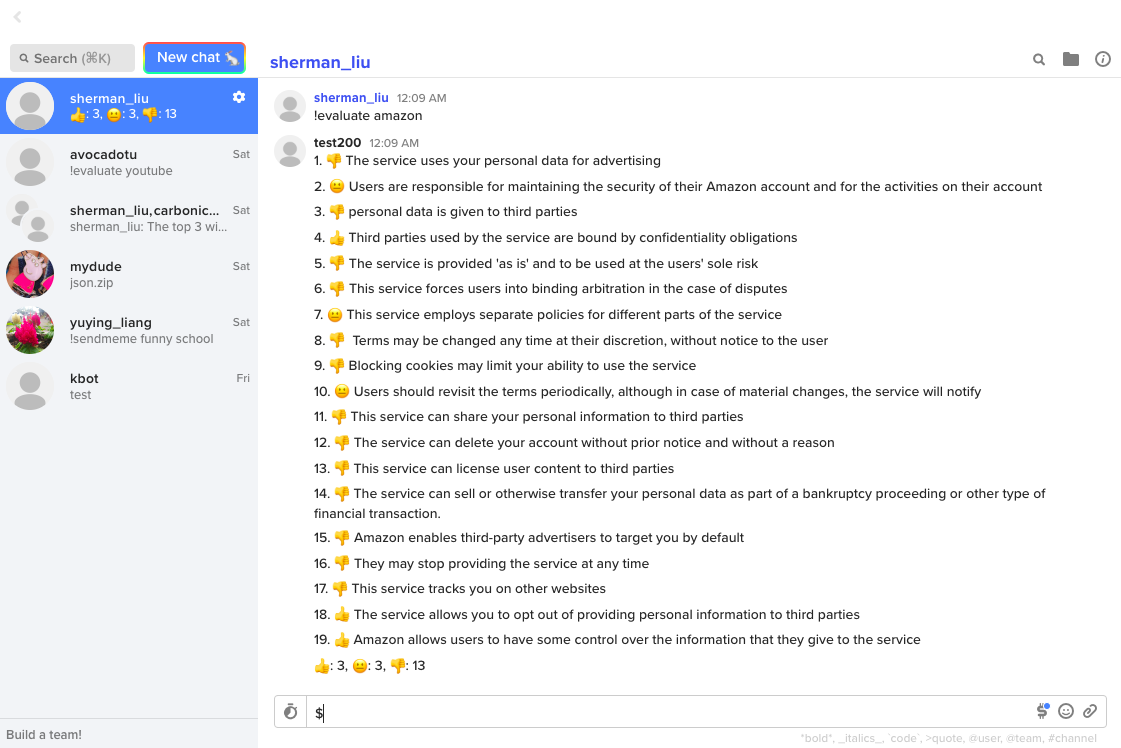1121x748 pixels.
Task: Focus the Search field in sidebar
Action: (72, 58)
